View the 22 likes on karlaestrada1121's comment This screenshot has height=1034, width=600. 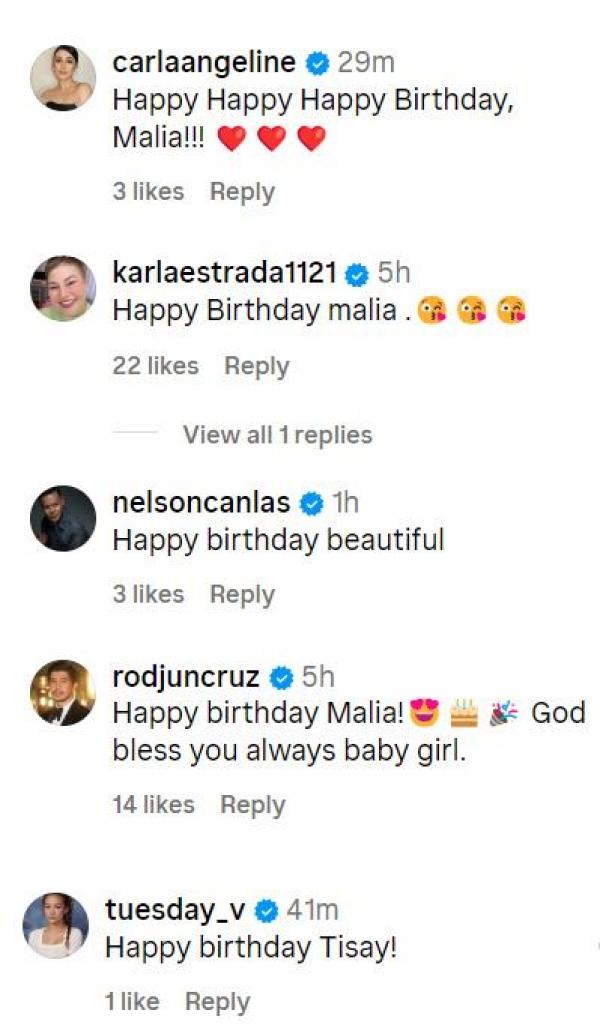(155, 367)
